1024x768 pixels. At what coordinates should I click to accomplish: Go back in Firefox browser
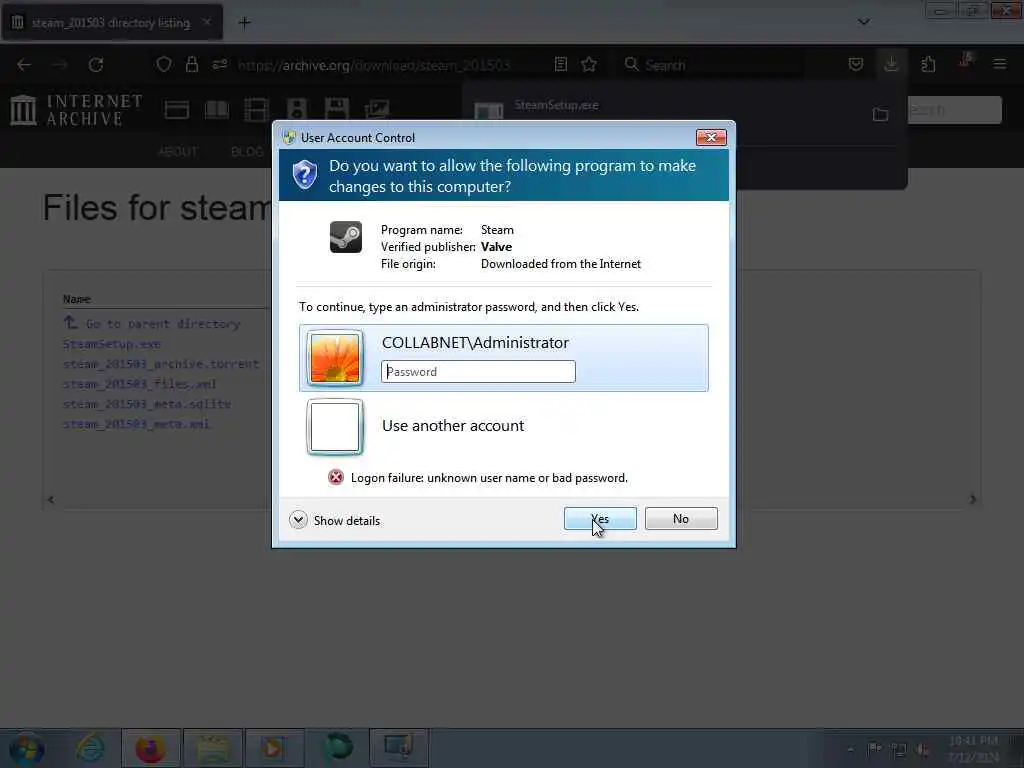24,65
